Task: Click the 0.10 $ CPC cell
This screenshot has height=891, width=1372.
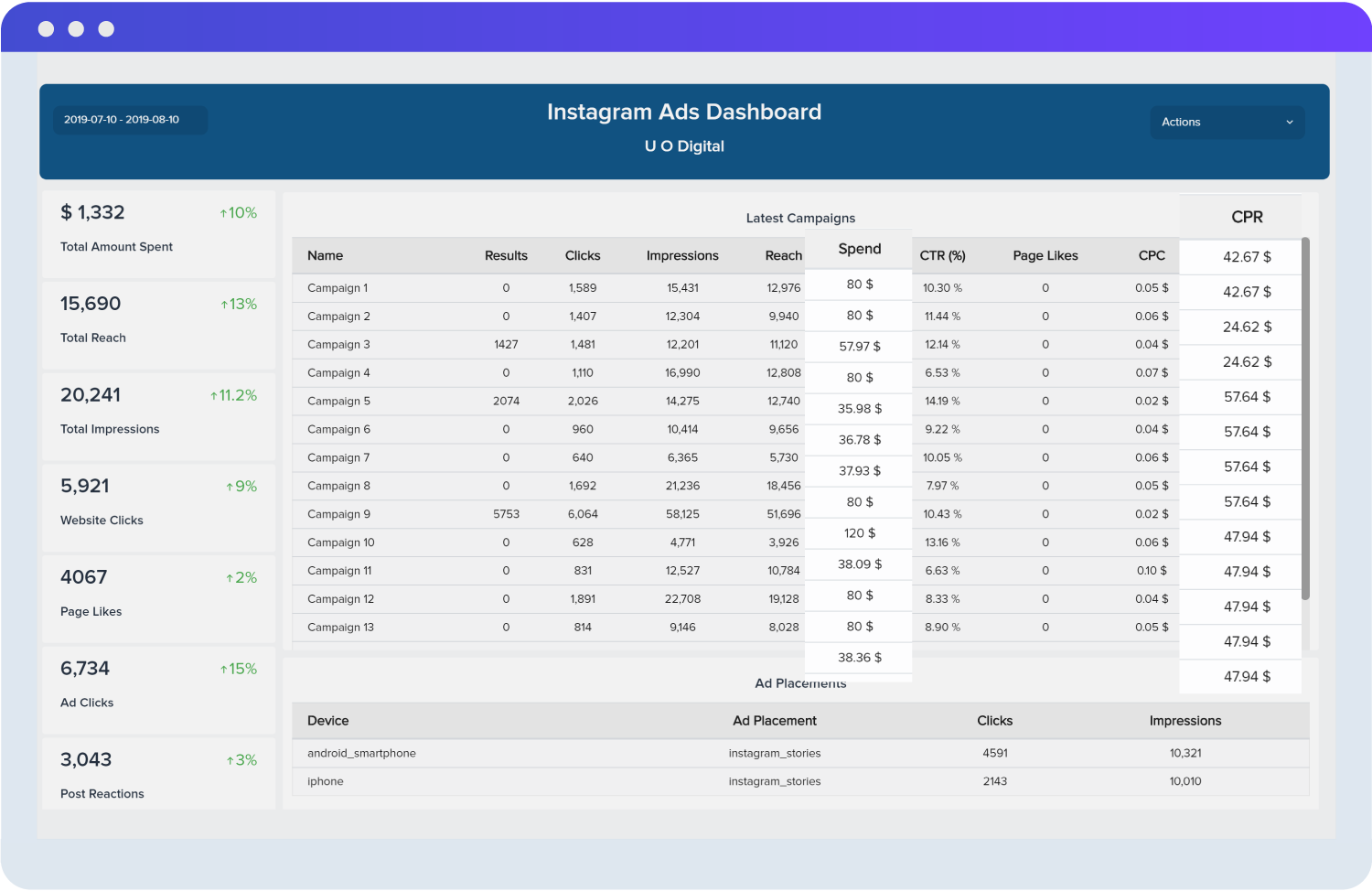Action: pos(1152,572)
